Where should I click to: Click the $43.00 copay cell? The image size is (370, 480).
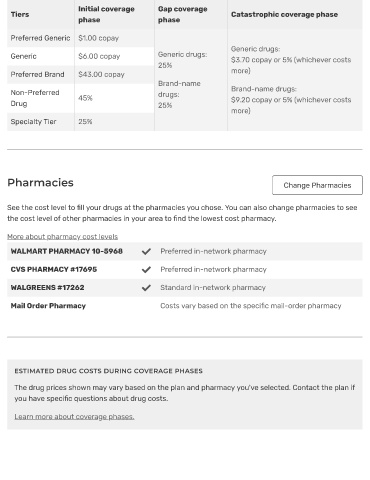coord(101,74)
